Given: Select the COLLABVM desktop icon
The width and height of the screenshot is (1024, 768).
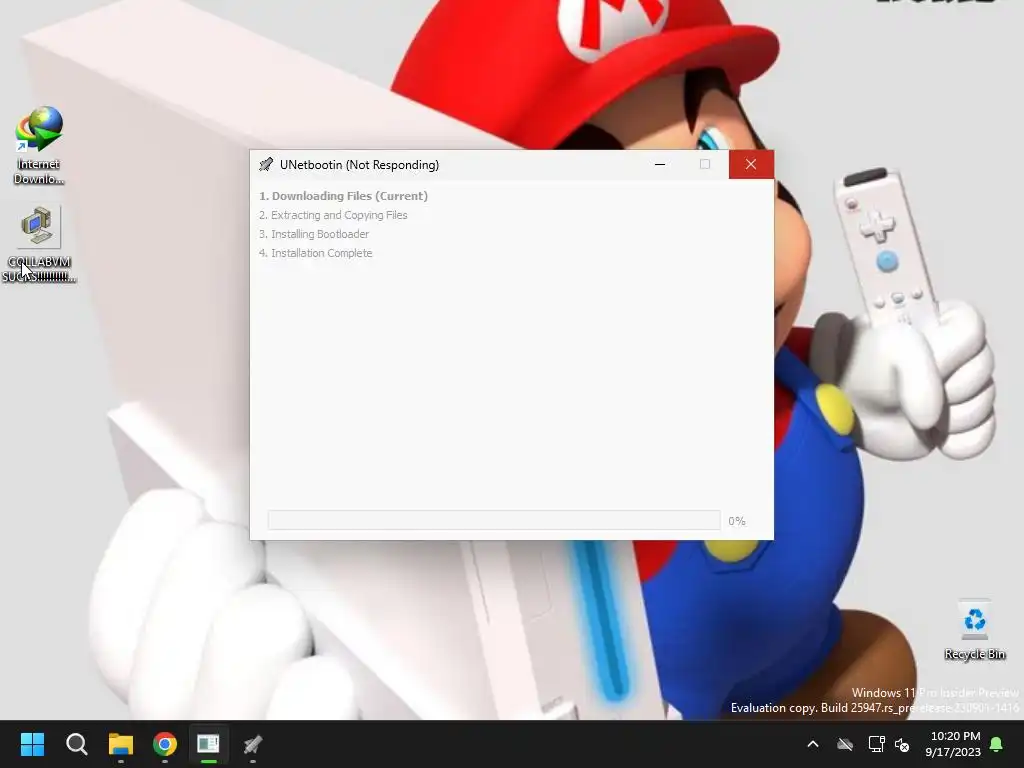Looking at the screenshot, I should 39,244.
